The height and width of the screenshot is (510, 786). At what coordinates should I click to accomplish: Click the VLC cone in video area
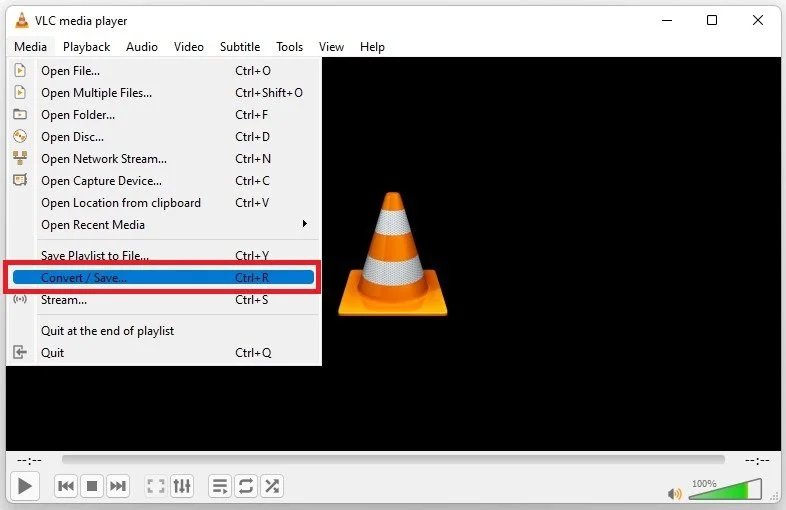[x=392, y=254]
